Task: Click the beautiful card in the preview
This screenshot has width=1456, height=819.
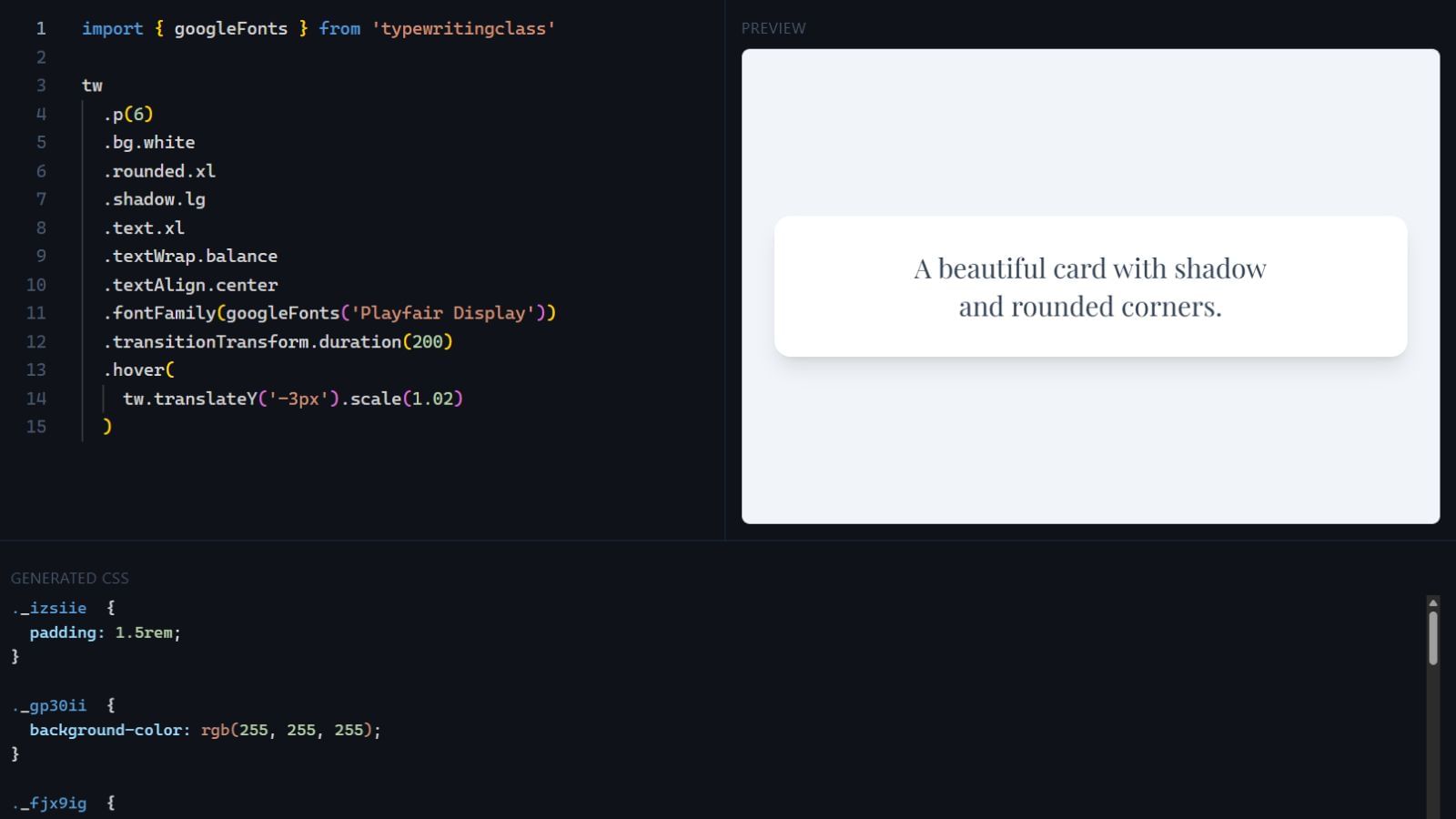Action: pos(1089,287)
